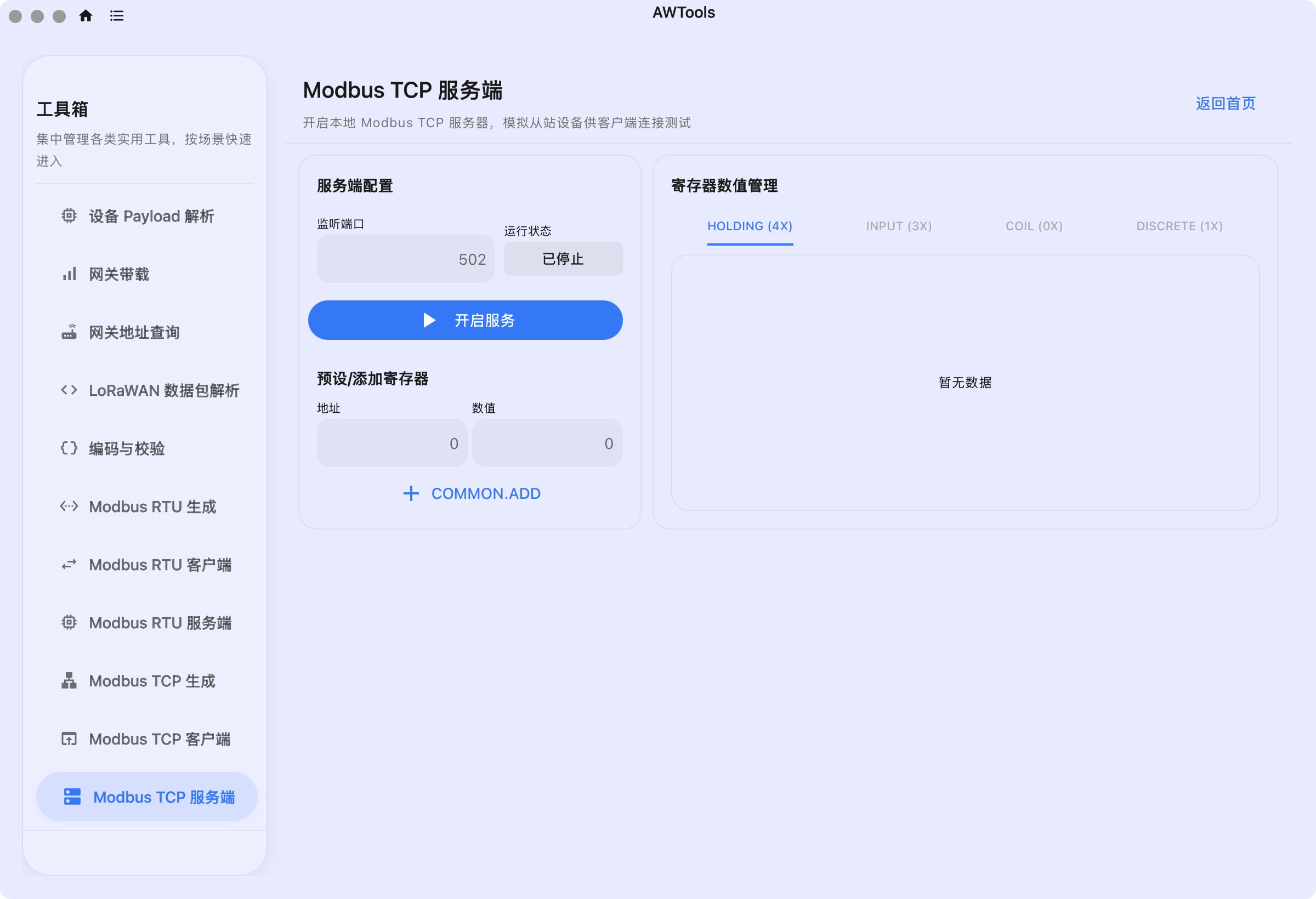Click 返回首页 link
Image resolution: width=1316 pixels, height=899 pixels.
tap(1226, 104)
